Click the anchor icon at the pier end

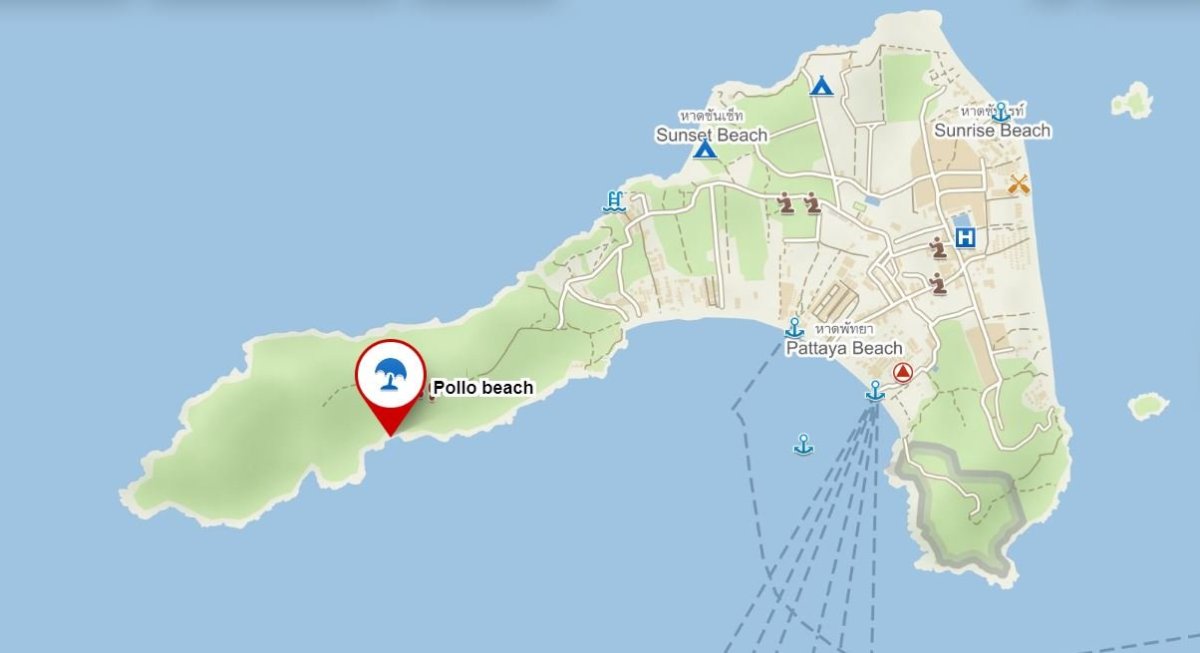(x=875, y=391)
